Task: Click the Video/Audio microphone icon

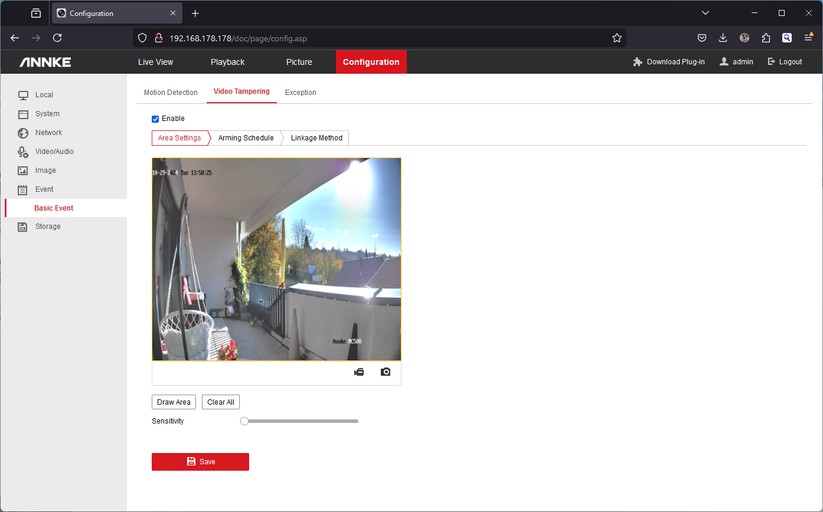Action: coord(23,152)
